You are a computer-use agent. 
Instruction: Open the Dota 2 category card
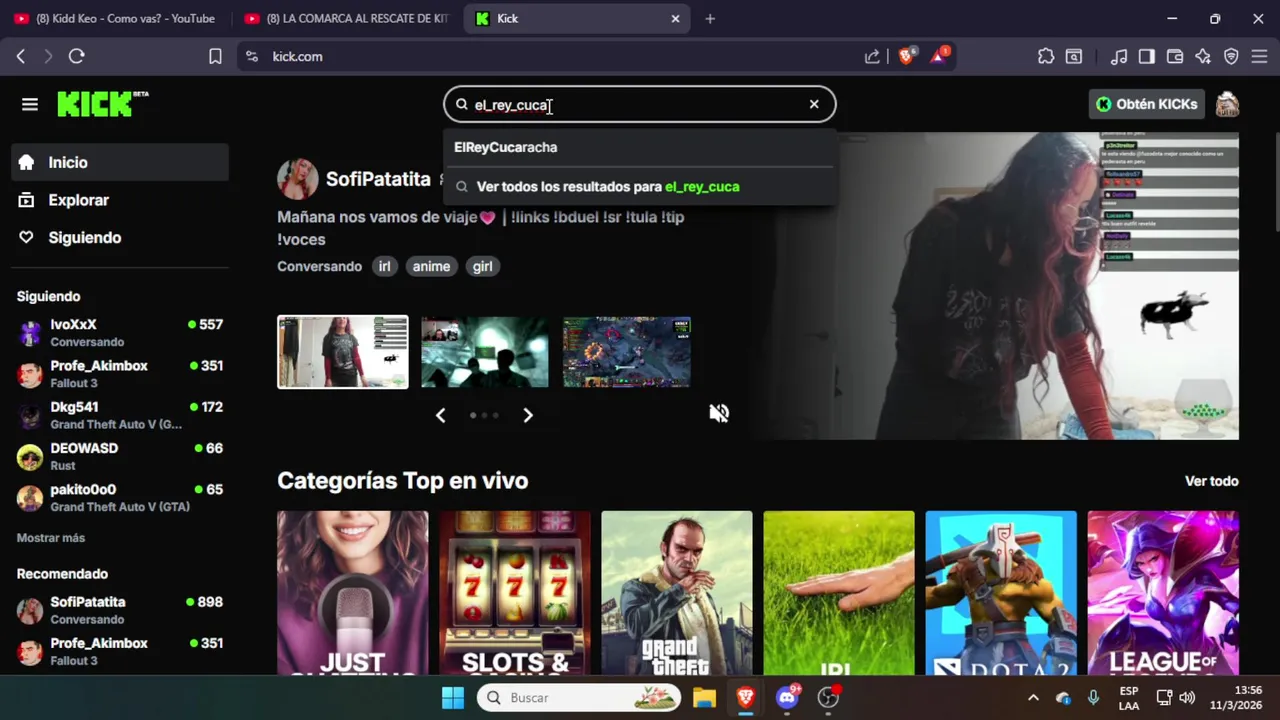[x=1001, y=593]
